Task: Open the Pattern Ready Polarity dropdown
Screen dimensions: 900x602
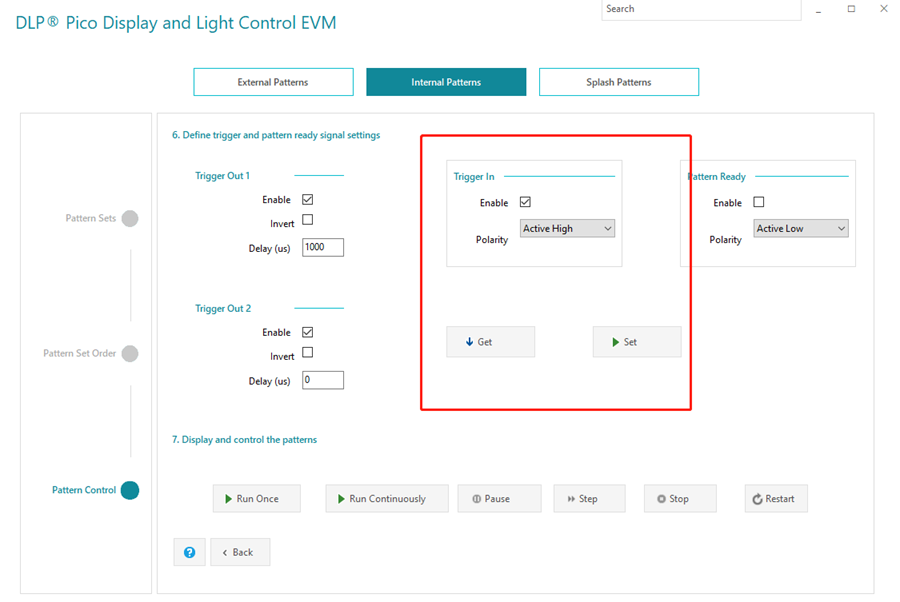Action: [x=801, y=228]
